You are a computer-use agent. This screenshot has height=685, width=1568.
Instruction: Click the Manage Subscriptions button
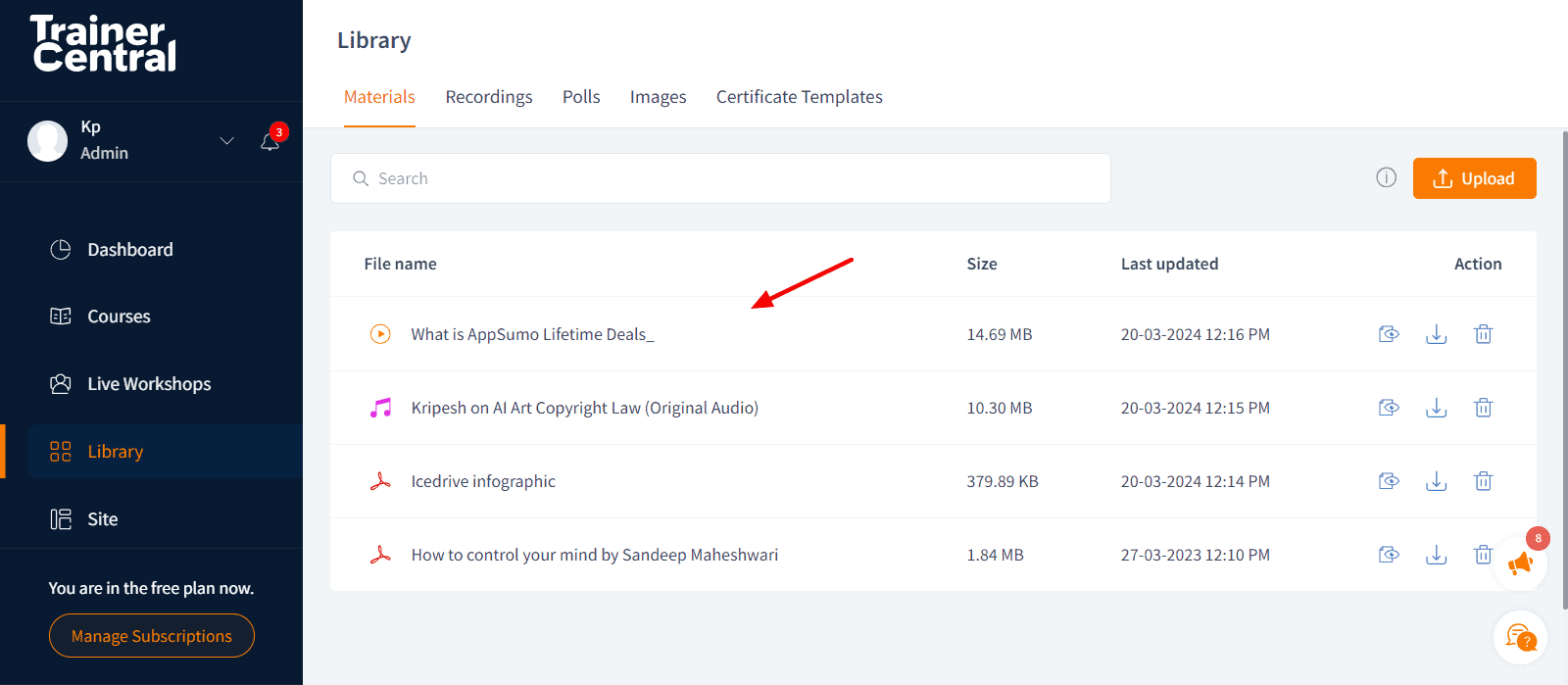tap(152, 636)
